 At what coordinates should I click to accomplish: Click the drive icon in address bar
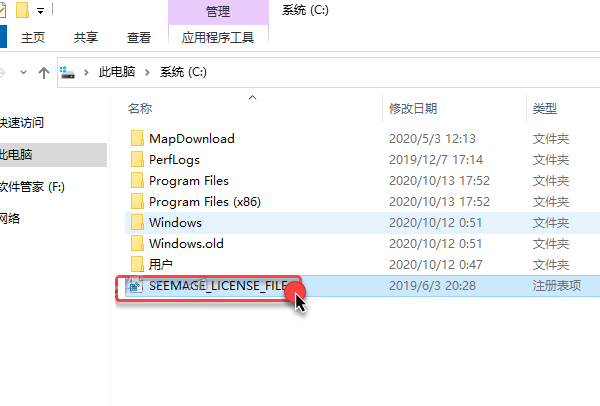(x=68, y=72)
